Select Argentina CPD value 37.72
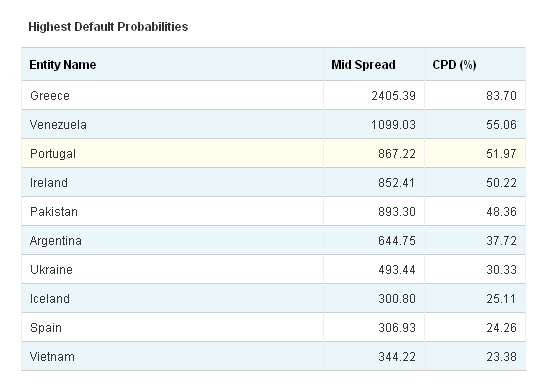Screen dimensions: 558x386 coord(501,241)
